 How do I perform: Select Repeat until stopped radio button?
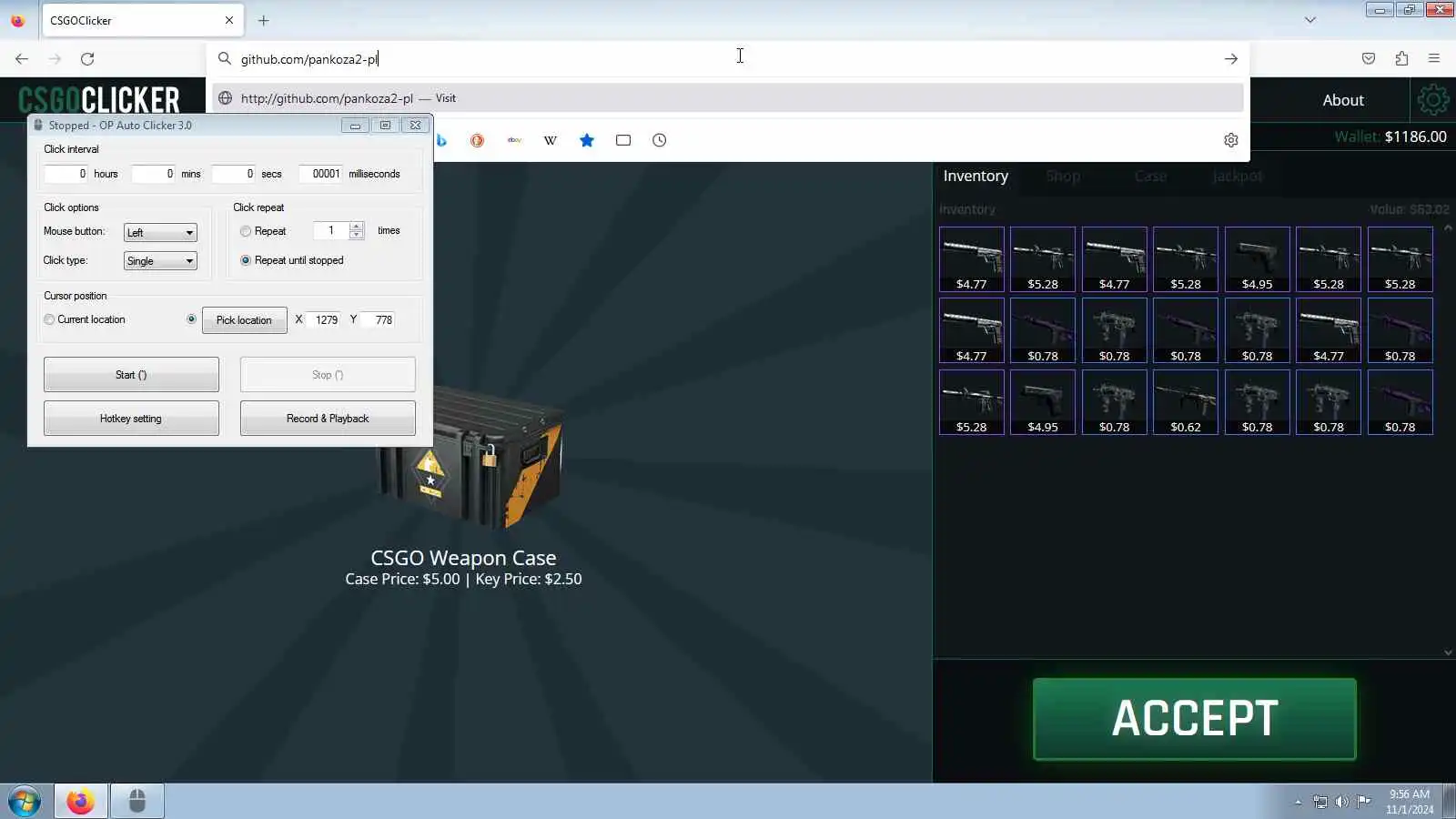pyautogui.click(x=246, y=260)
